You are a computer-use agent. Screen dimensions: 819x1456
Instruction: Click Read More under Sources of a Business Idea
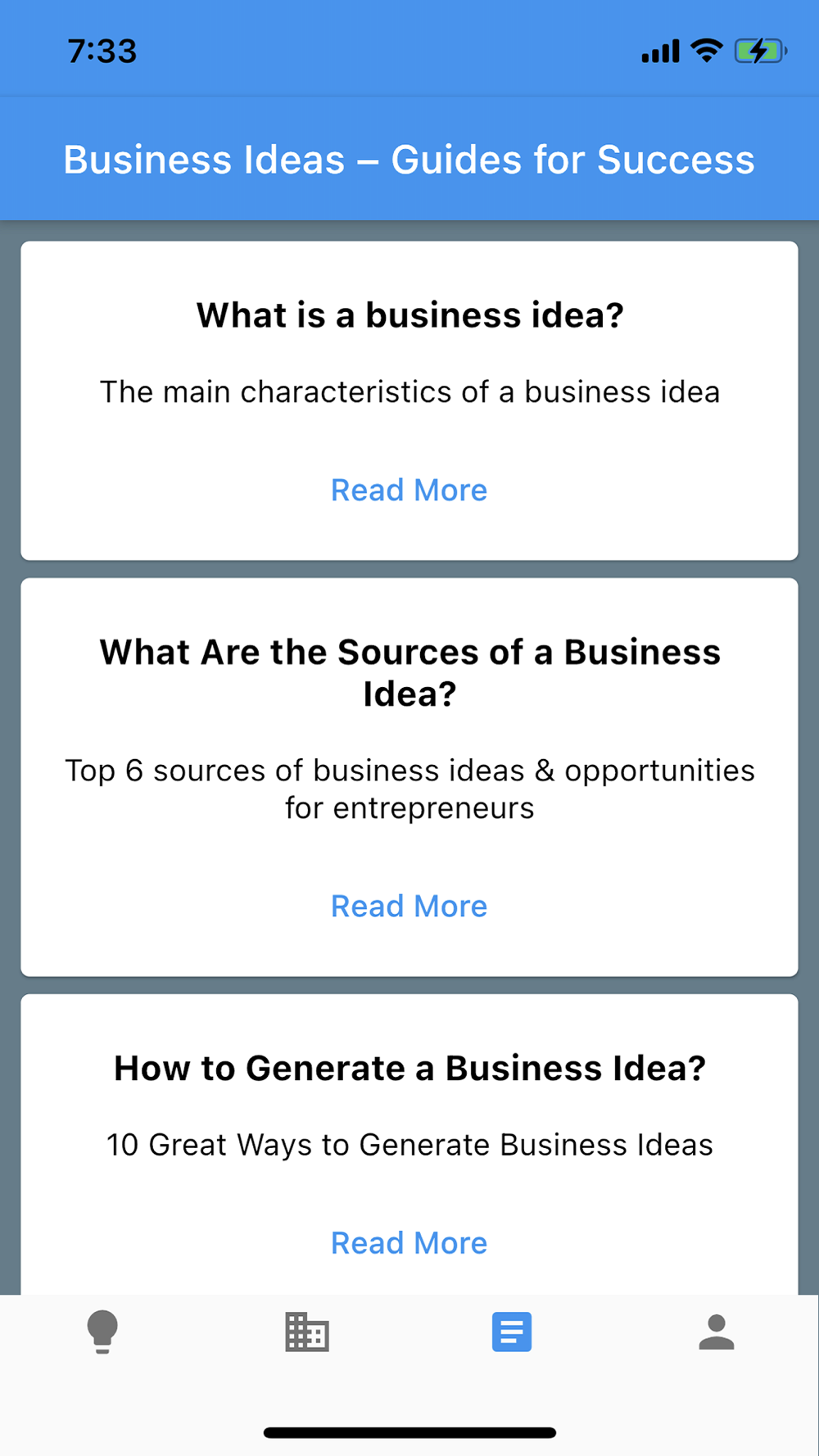click(x=409, y=906)
